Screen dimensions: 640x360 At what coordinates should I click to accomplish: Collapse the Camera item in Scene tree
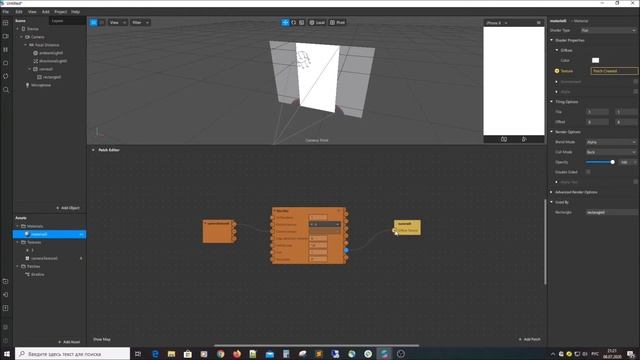tap(22, 37)
